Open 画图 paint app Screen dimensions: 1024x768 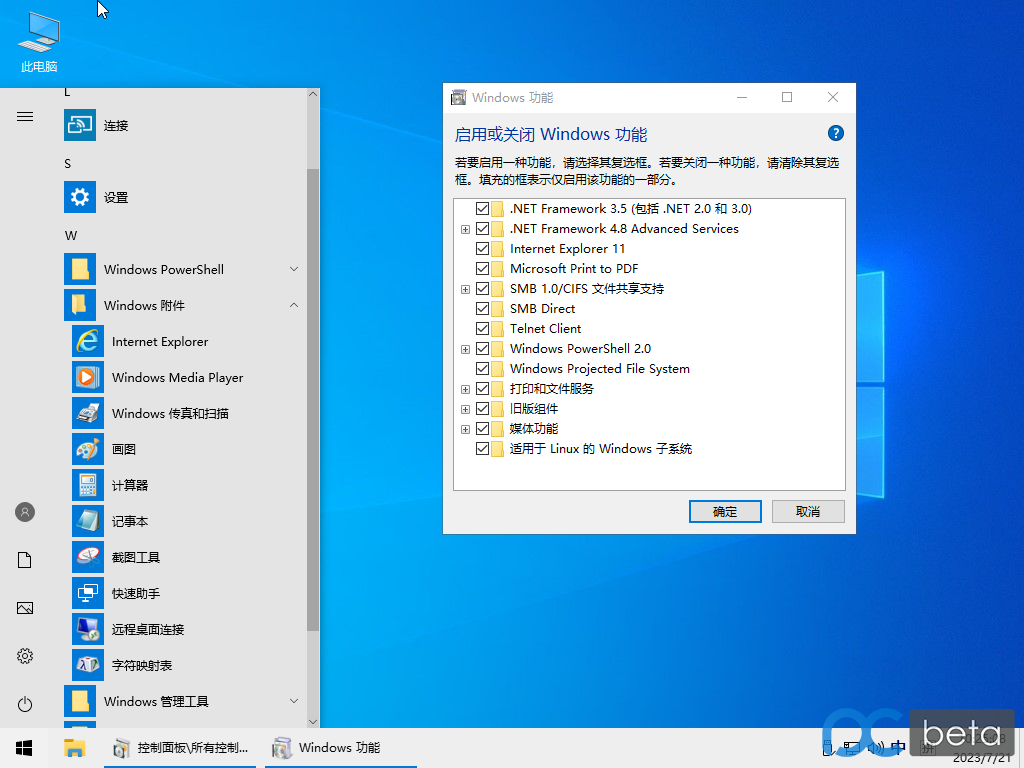[185, 449]
